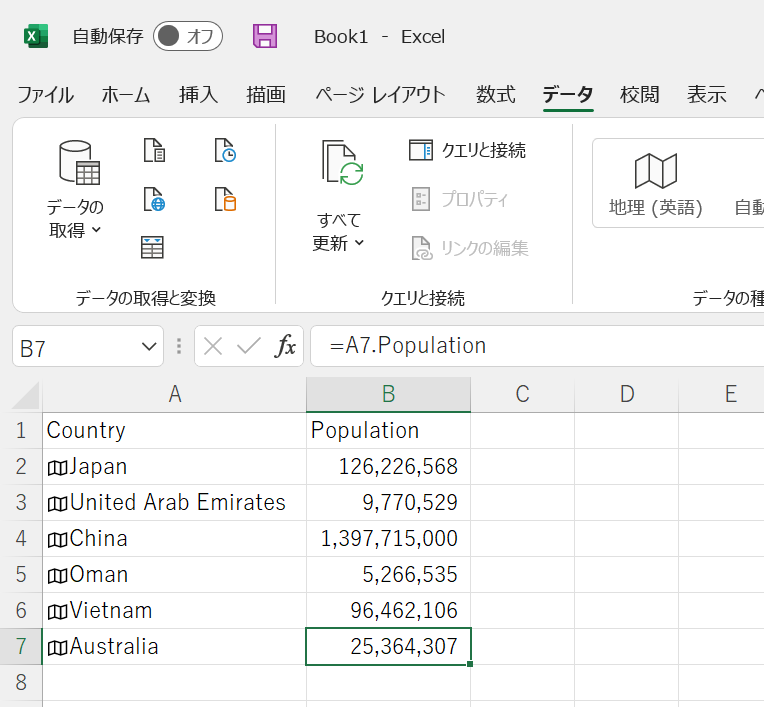Viewport: 764px width, 707px height.
Task: Open the ファイル tab
Action: tap(45, 95)
